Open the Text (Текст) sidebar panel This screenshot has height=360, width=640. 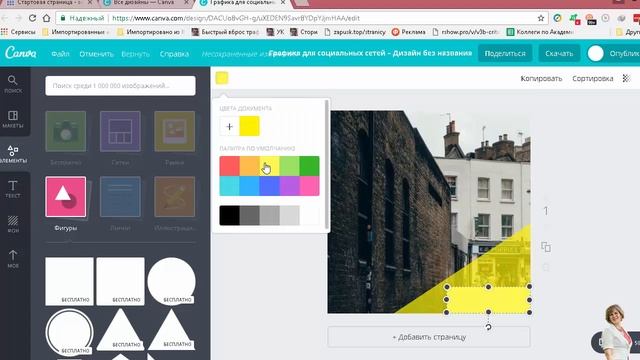[x=13, y=189]
